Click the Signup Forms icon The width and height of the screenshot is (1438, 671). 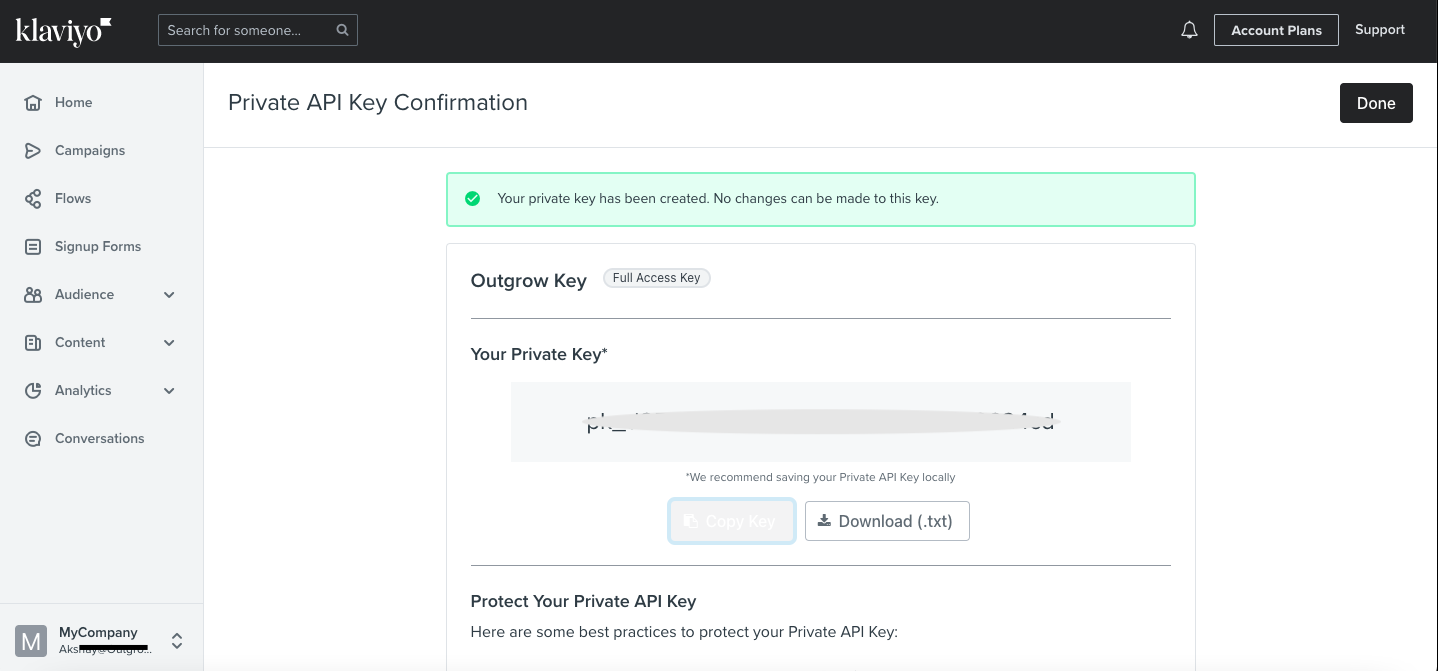[x=33, y=247]
